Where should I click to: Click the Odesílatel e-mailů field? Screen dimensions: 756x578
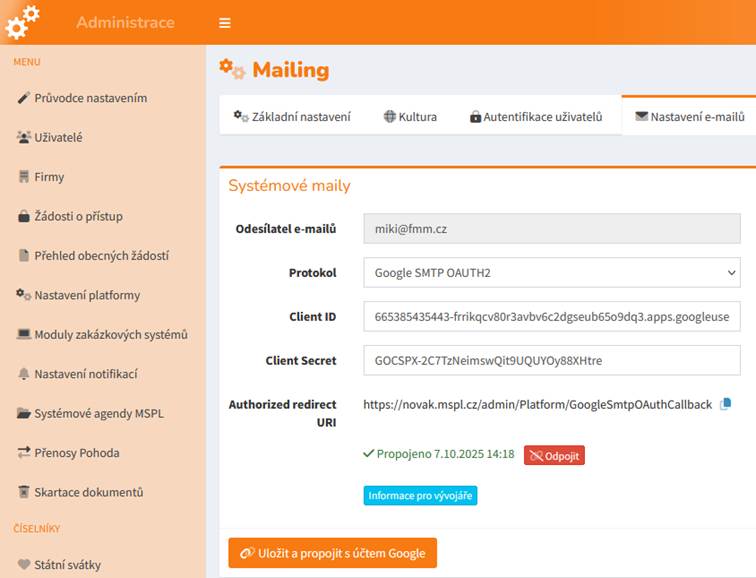click(552, 229)
